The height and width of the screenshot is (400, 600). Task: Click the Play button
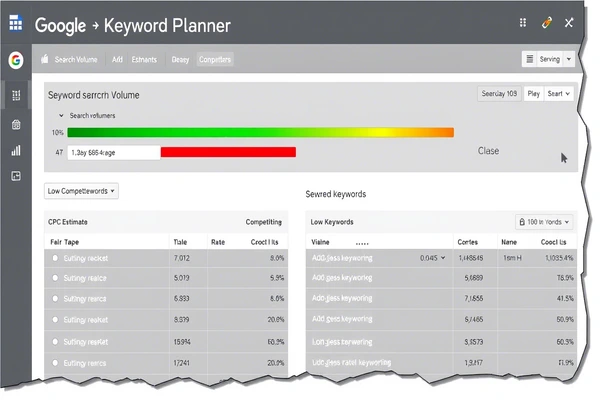click(x=533, y=94)
